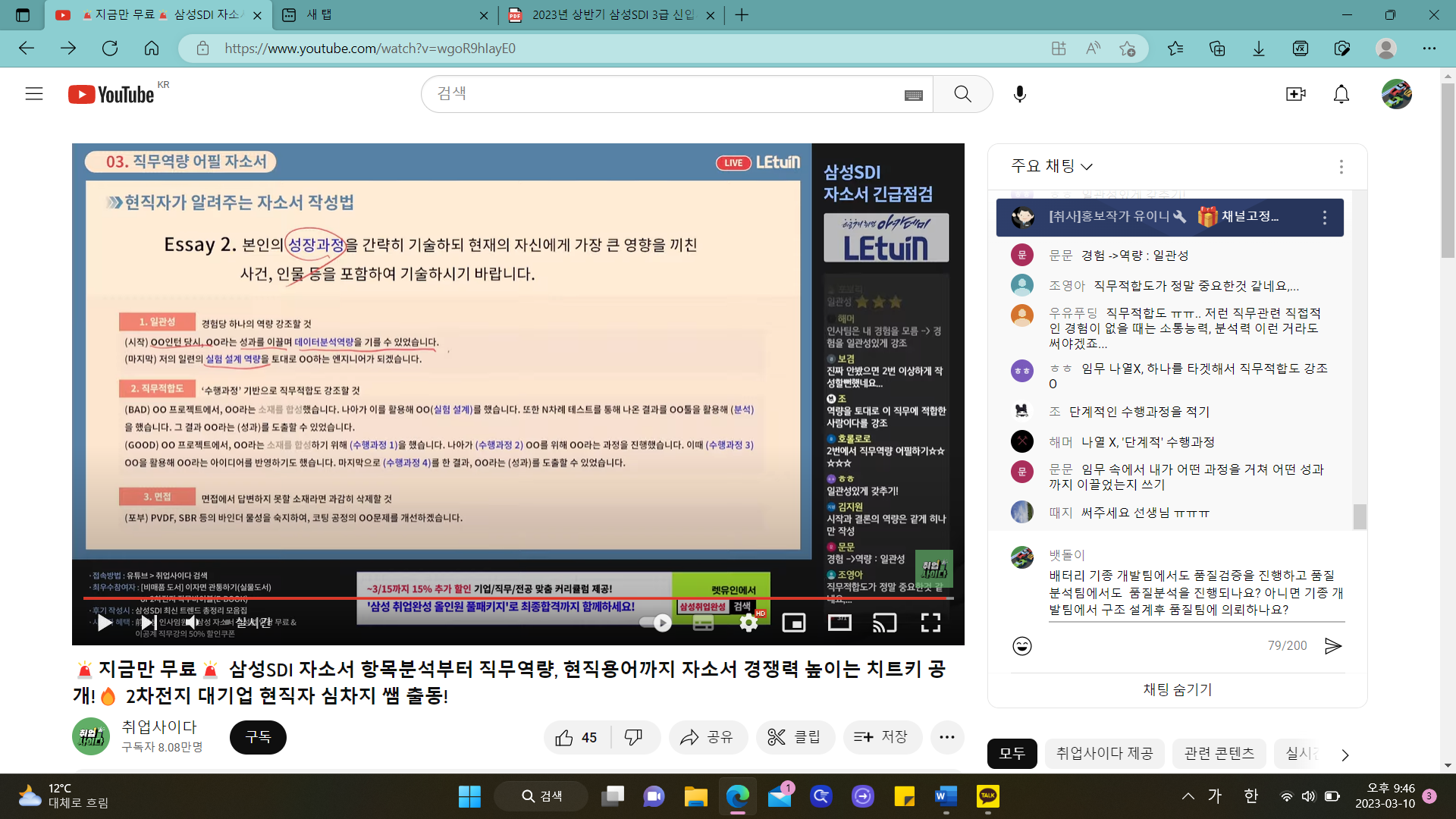
Task: Toggle theater mode
Action: [x=839, y=623]
